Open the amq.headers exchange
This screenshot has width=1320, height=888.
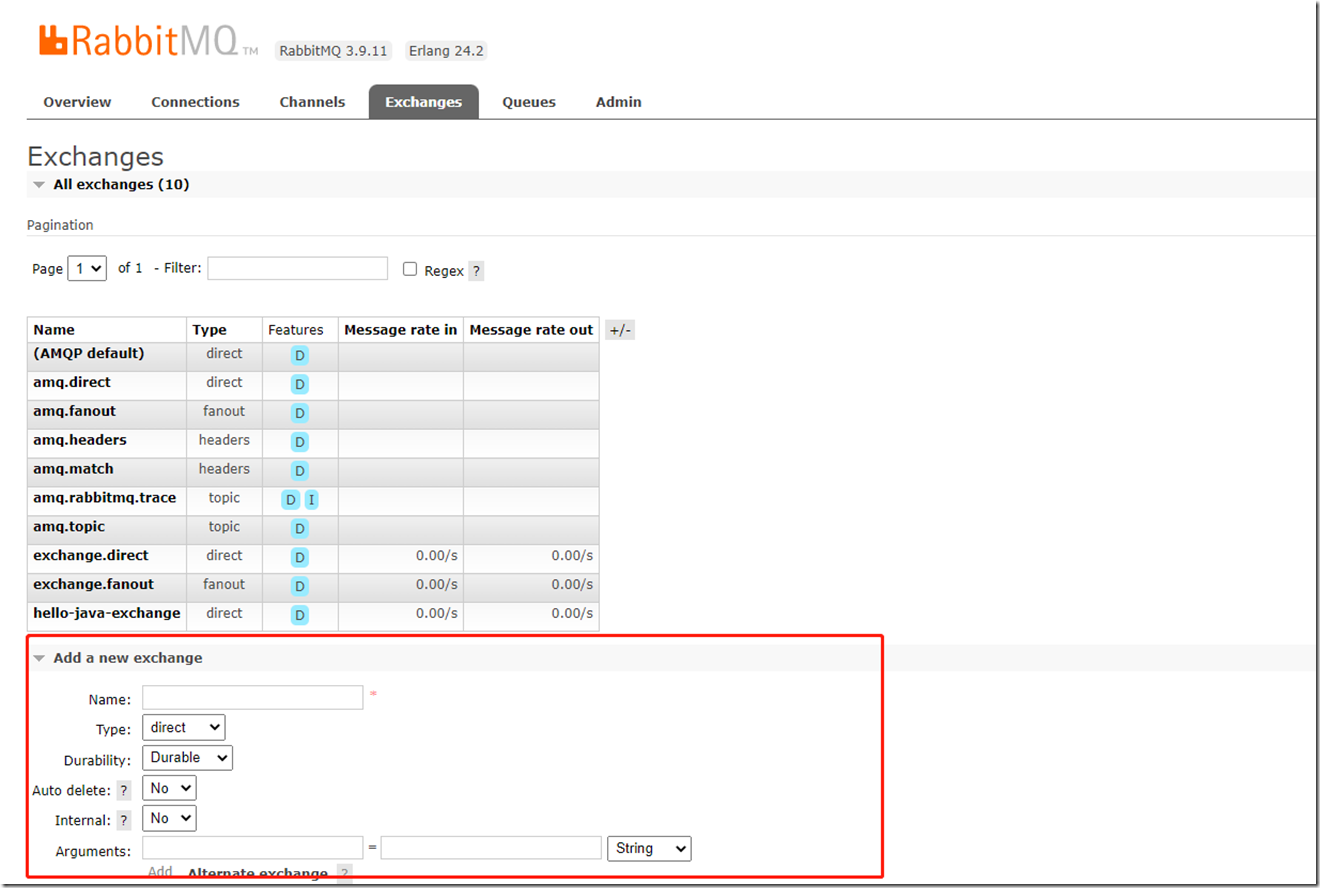click(80, 440)
